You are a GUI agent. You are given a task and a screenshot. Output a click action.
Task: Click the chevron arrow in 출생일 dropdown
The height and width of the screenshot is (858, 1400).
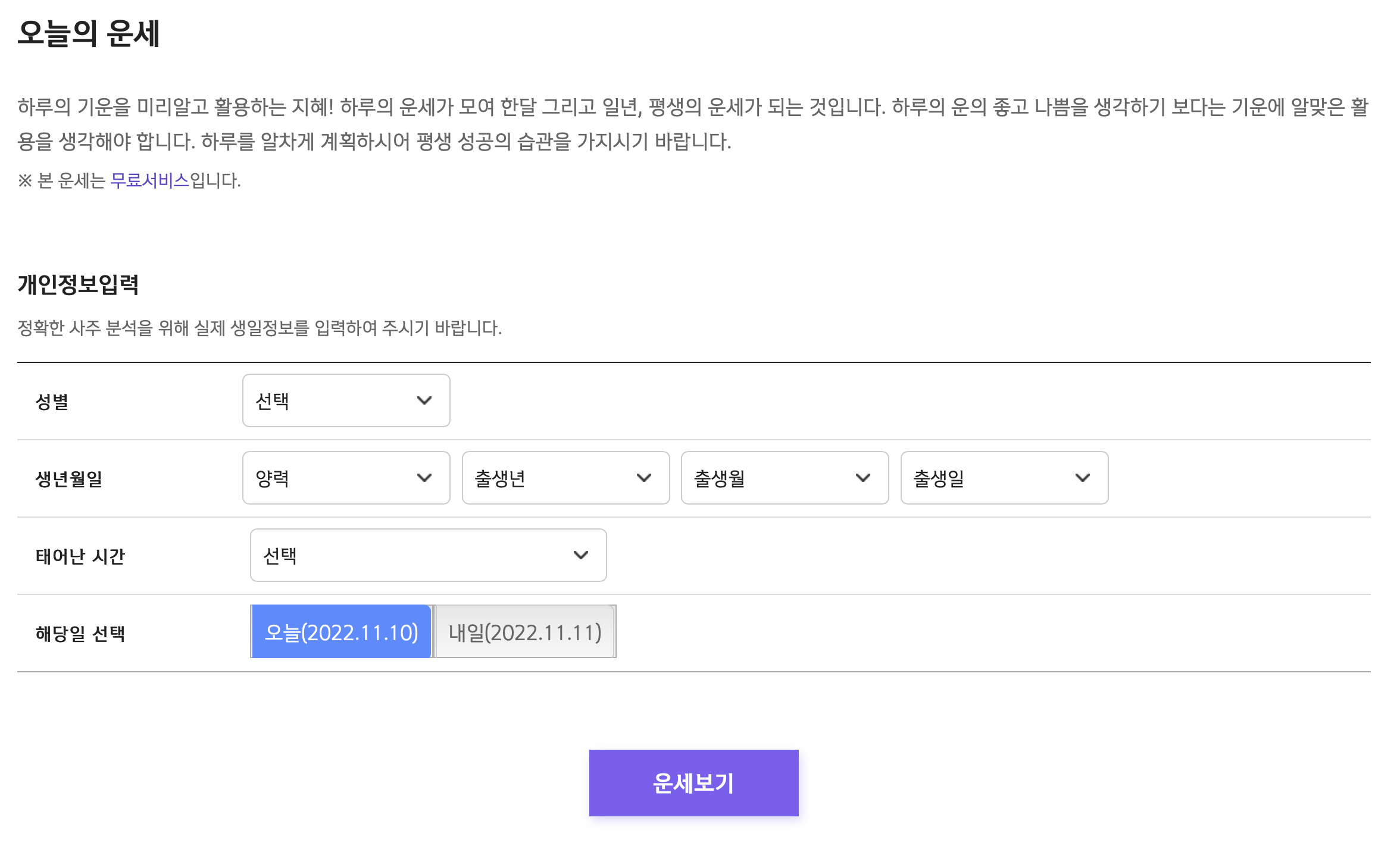click(1082, 478)
